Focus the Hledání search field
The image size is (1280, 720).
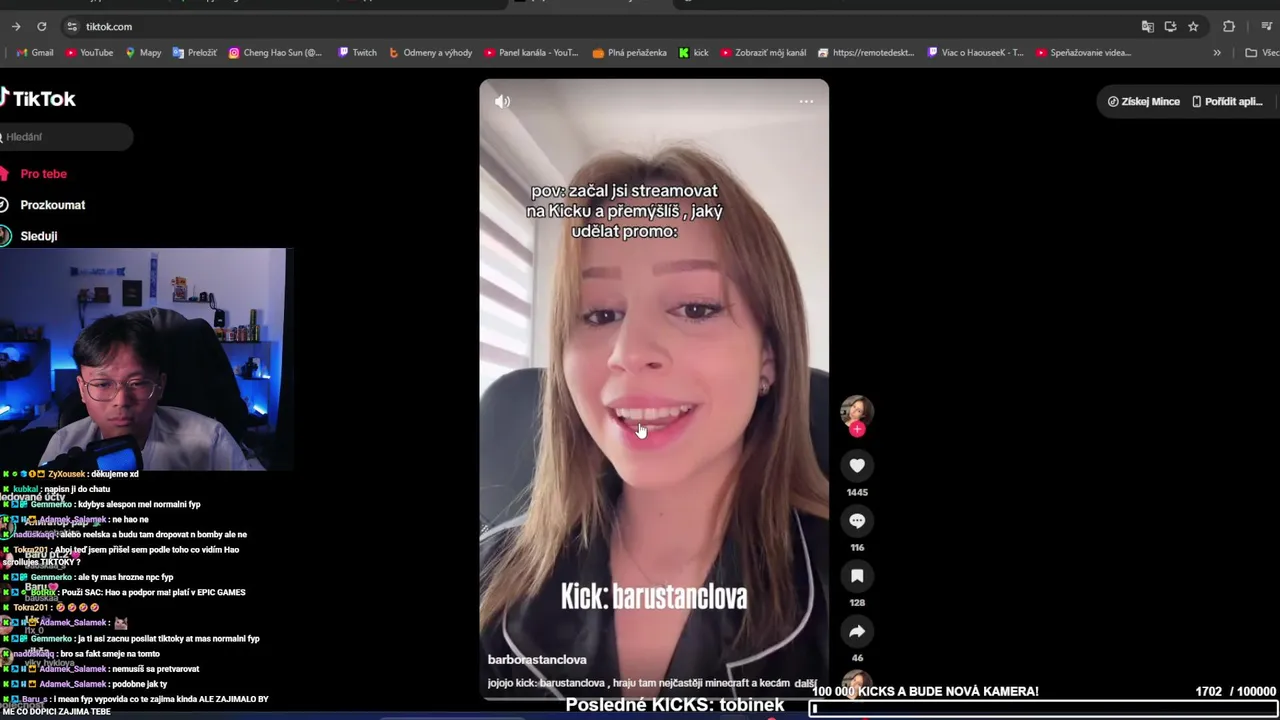click(66, 137)
